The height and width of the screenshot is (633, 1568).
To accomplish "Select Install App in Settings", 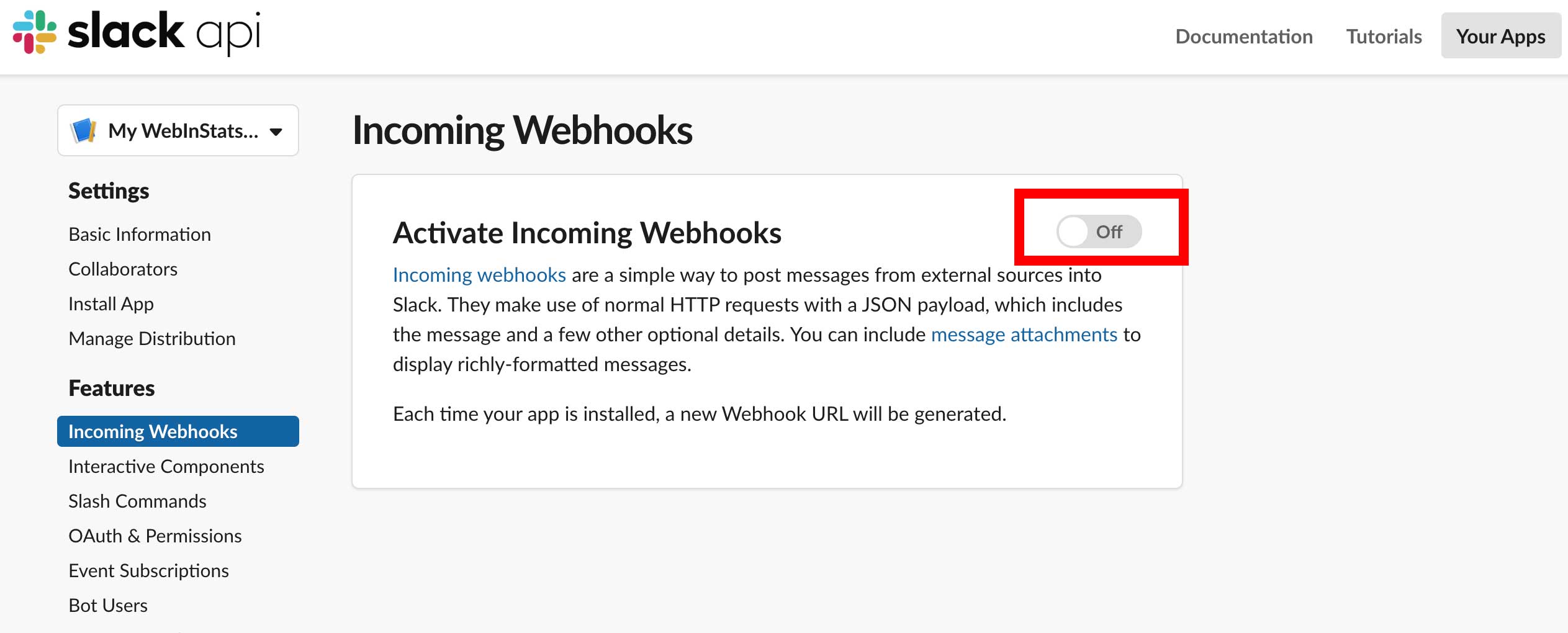I will tap(111, 303).
